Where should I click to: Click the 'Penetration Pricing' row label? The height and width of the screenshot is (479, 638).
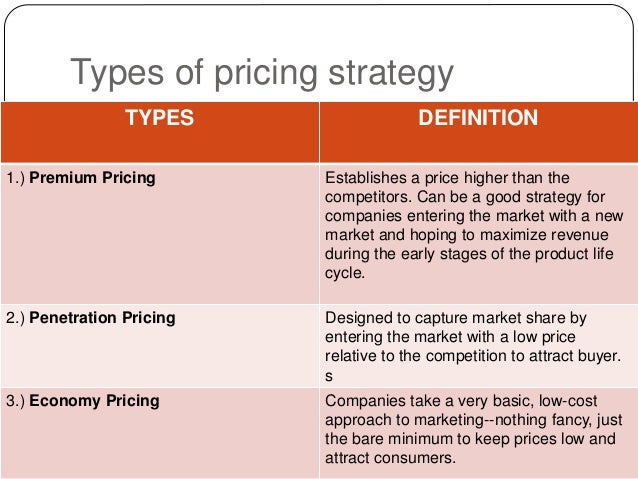(102, 318)
